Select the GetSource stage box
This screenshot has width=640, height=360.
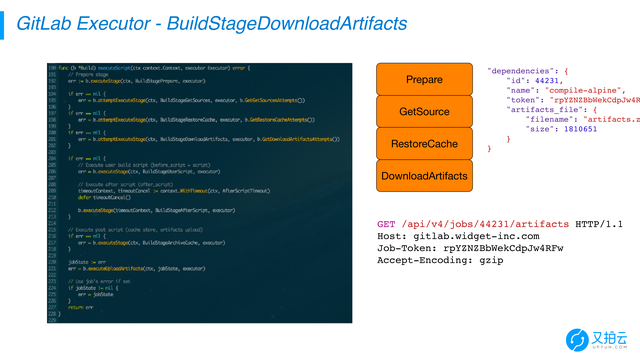pyautogui.click(x=424, y=111)
